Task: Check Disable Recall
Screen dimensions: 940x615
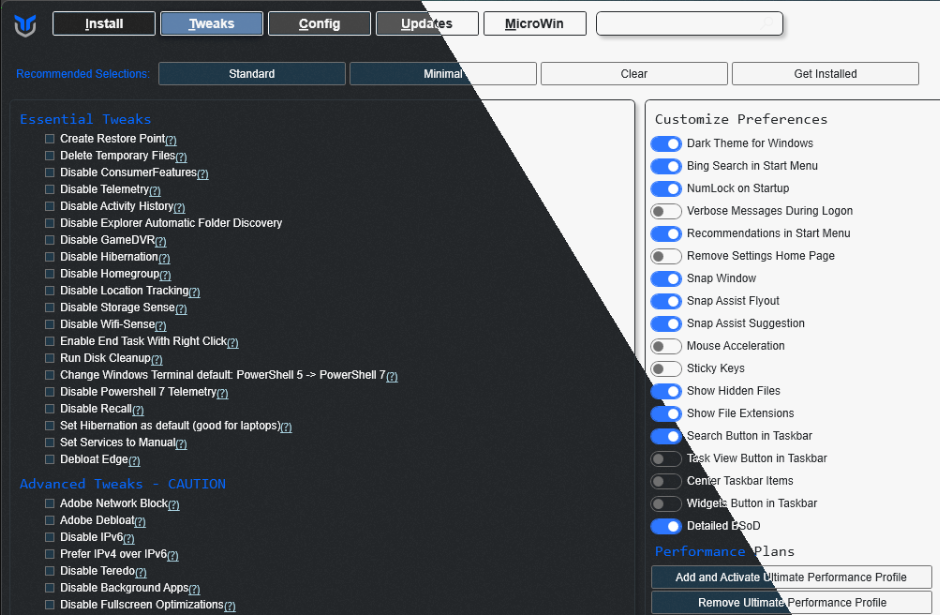Action: click(x=50, y=408)
